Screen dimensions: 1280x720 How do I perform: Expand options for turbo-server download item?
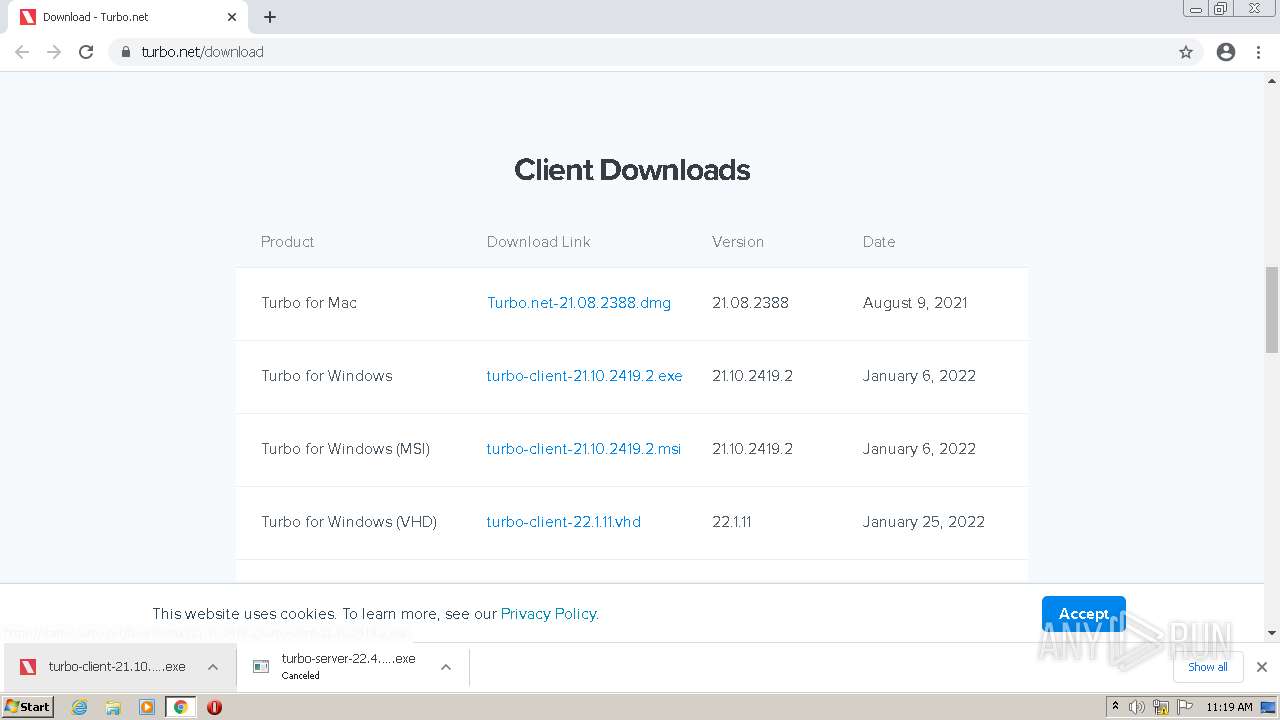[446, 667]
